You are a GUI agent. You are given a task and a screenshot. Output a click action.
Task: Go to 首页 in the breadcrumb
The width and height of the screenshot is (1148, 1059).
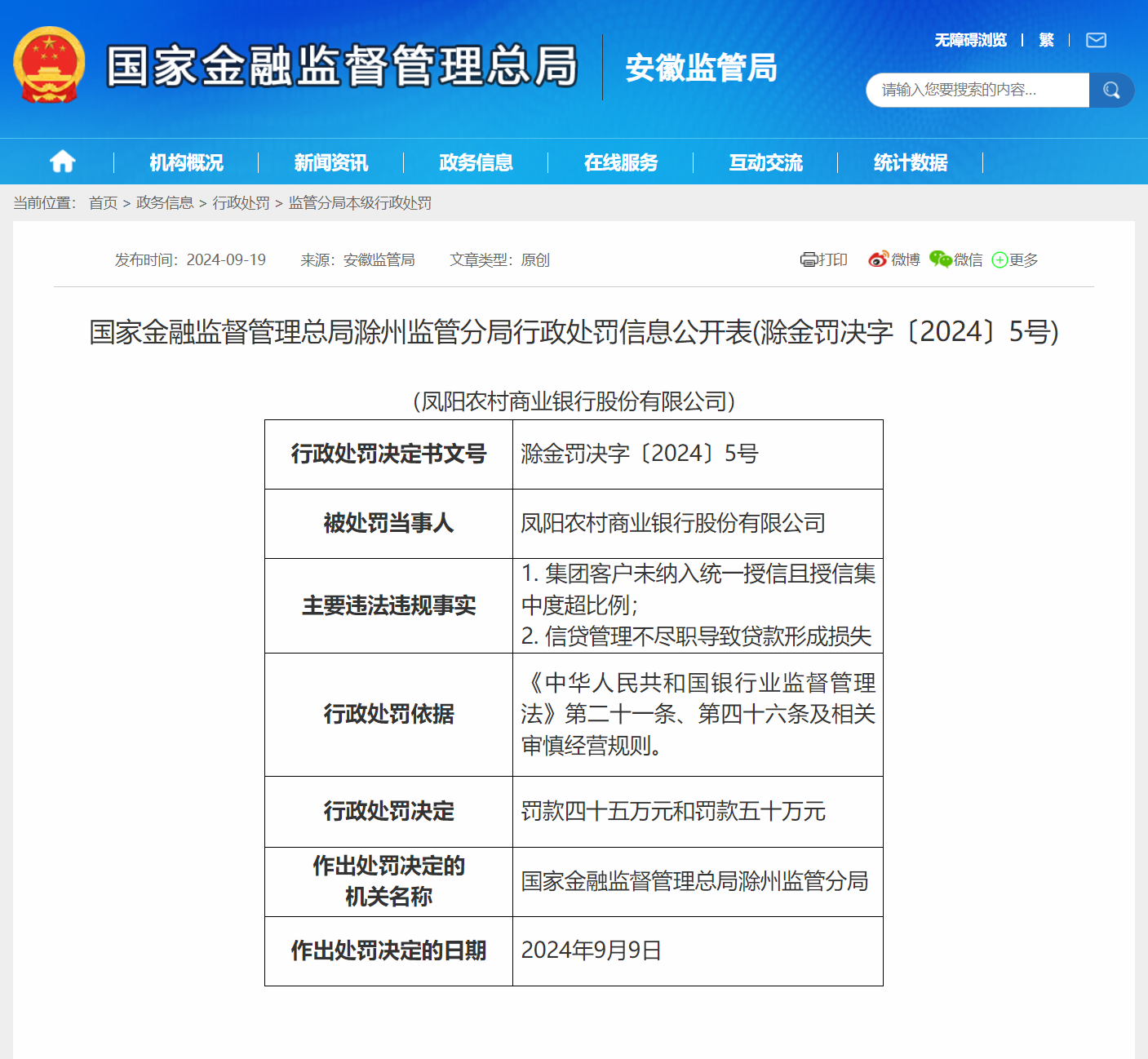(x=103, y=202)
